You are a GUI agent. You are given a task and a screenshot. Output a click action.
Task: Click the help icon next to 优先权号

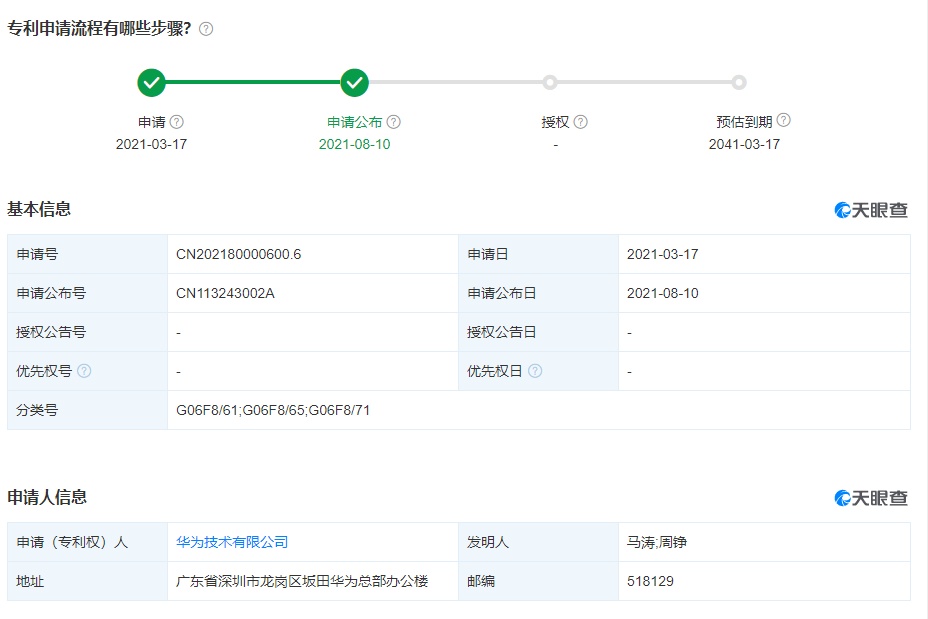point(85,371)
